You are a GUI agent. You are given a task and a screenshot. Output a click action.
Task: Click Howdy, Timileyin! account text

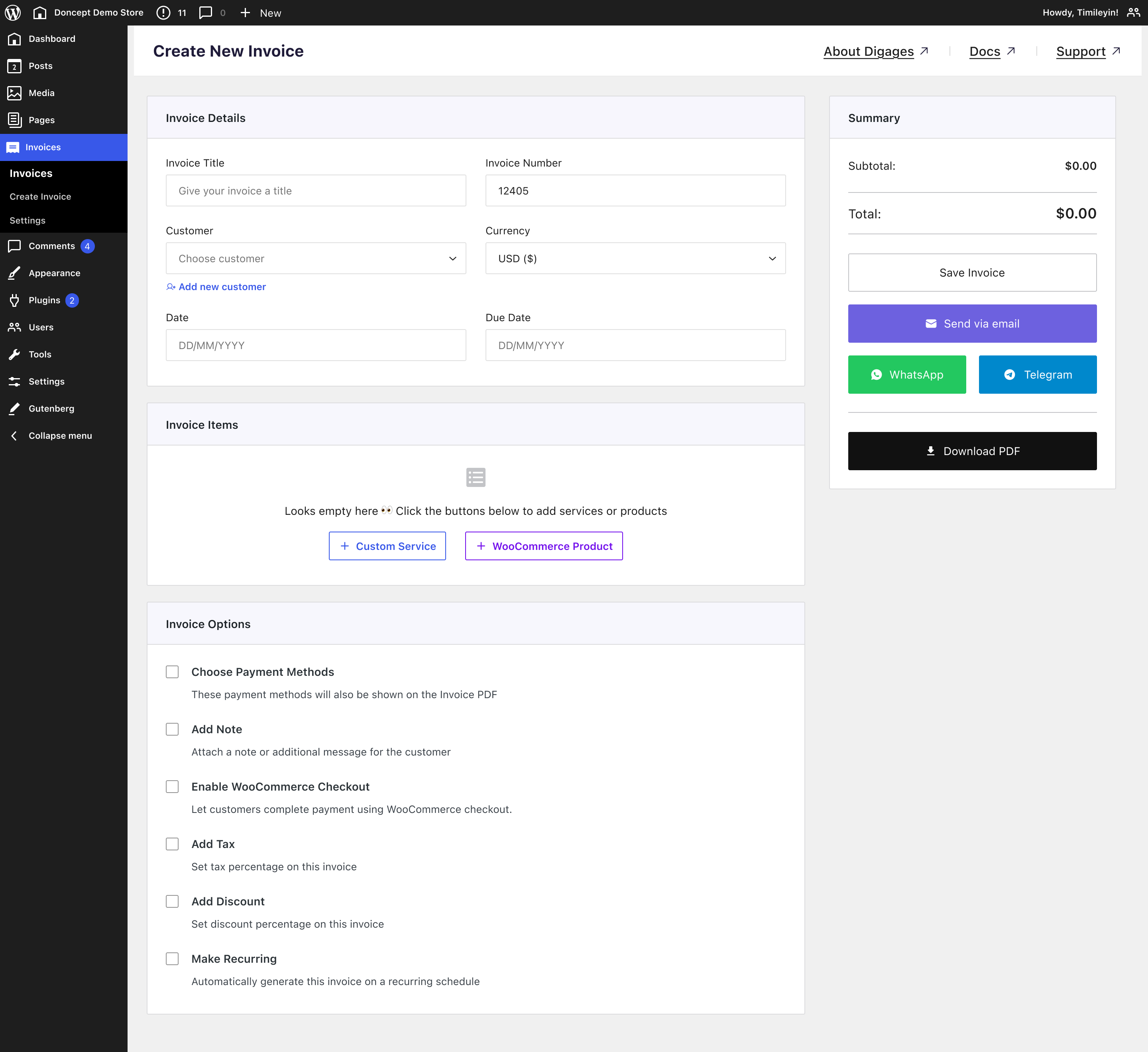click(1080, 12)
